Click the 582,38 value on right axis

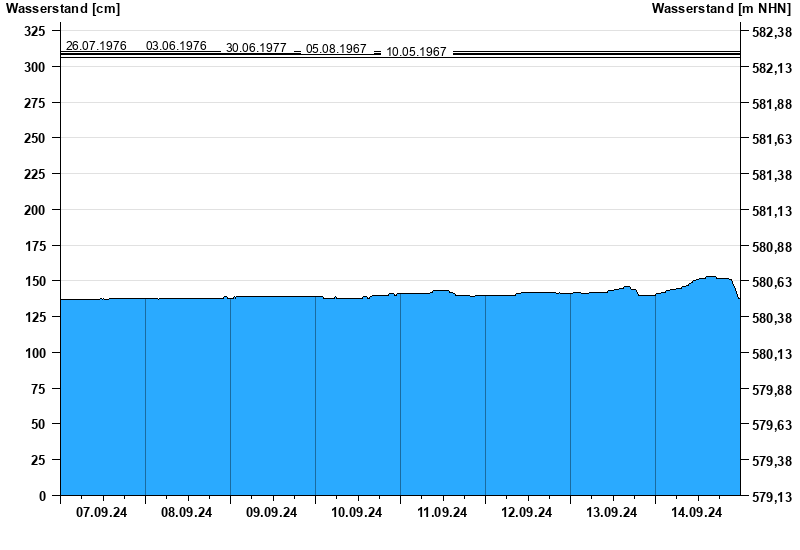click(771, 32)
